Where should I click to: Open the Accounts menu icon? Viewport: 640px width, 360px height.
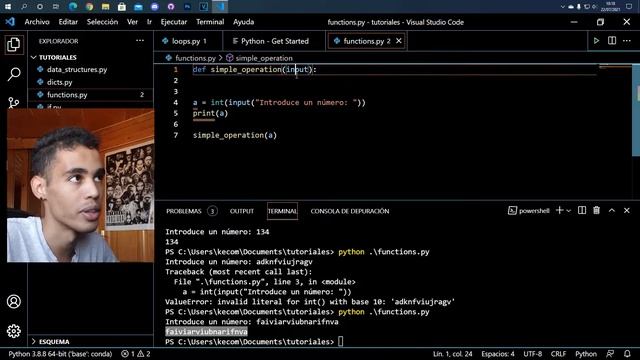click(14, 301)
